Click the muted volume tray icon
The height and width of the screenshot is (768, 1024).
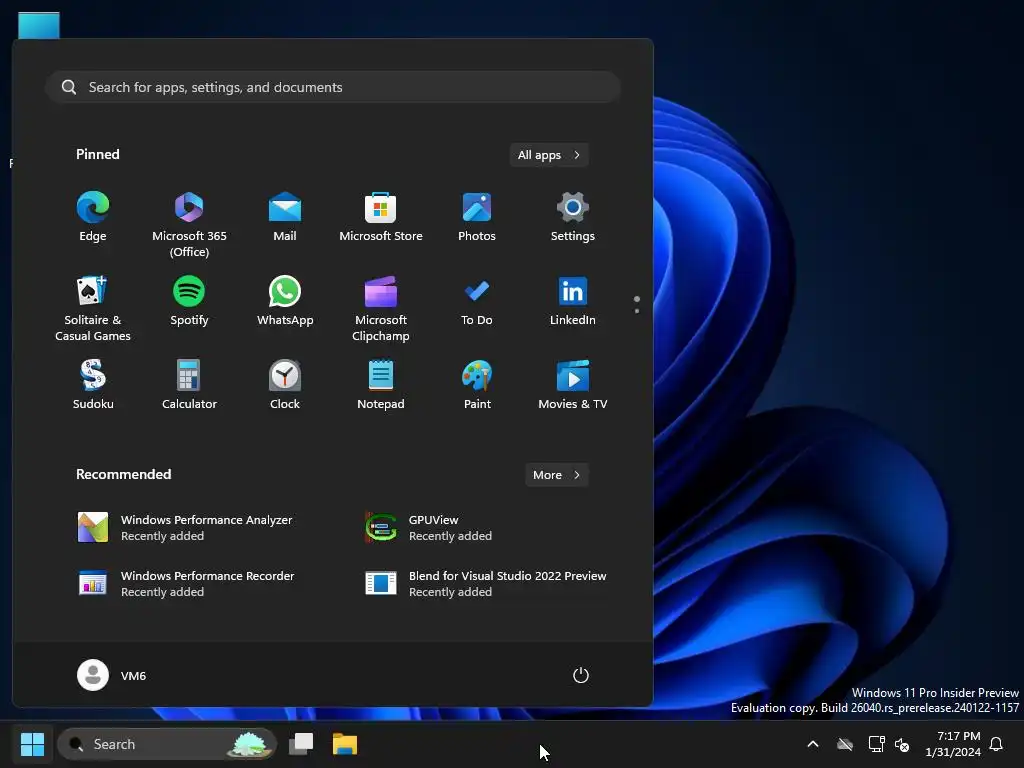pos(902,744)
